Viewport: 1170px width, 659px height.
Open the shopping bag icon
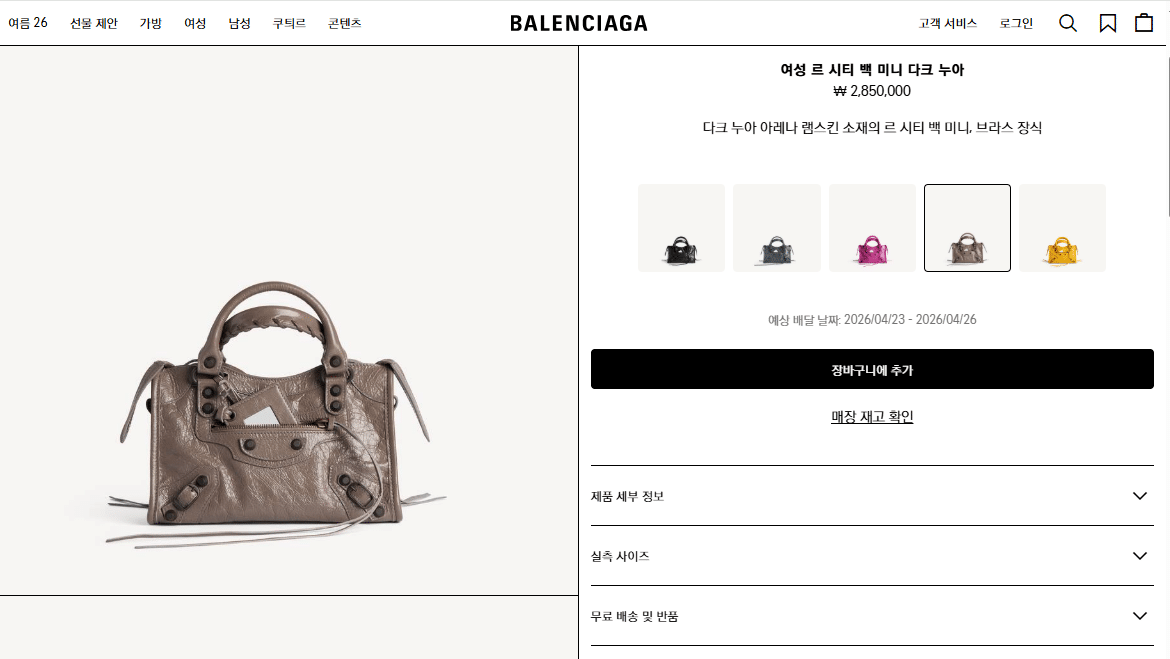click(1144, 23)
